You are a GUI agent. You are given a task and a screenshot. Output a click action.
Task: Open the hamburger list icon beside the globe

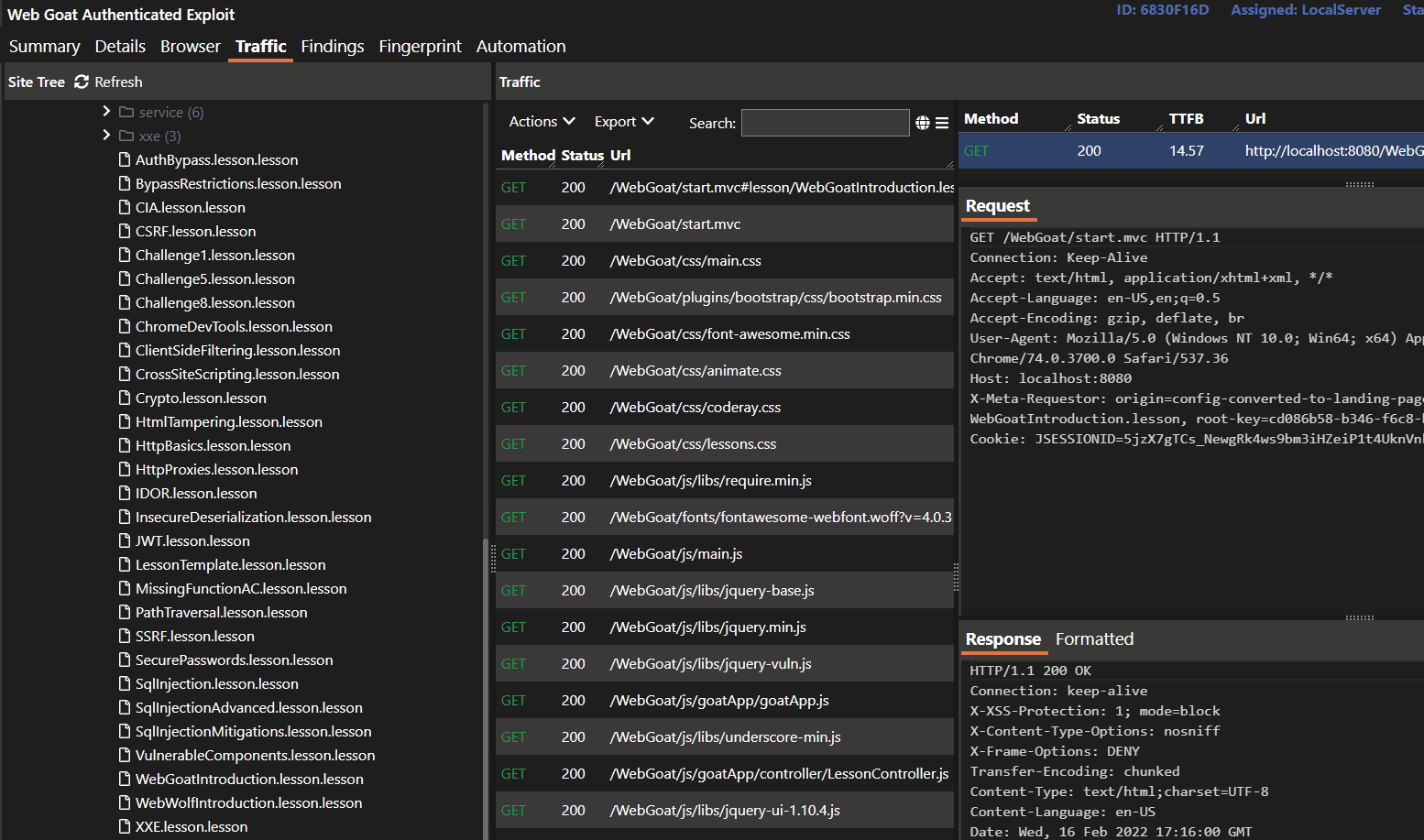pos(942,122)
